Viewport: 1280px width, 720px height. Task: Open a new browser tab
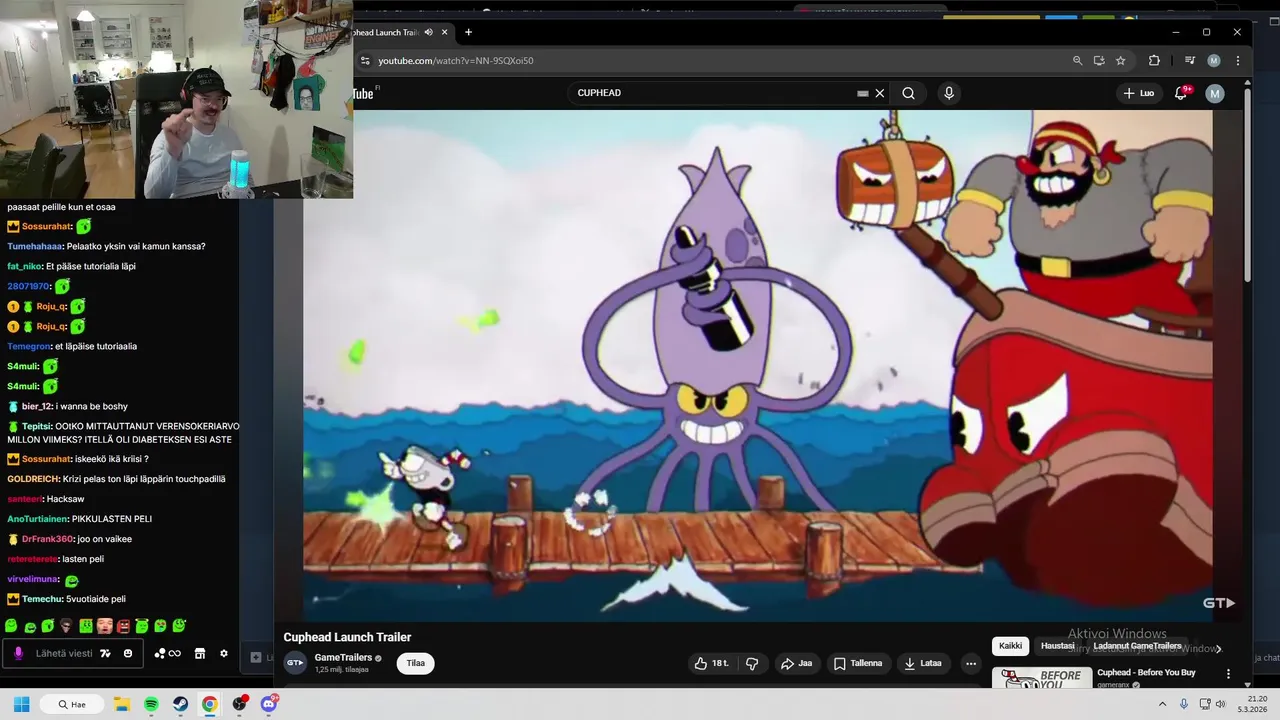[468, 32]
